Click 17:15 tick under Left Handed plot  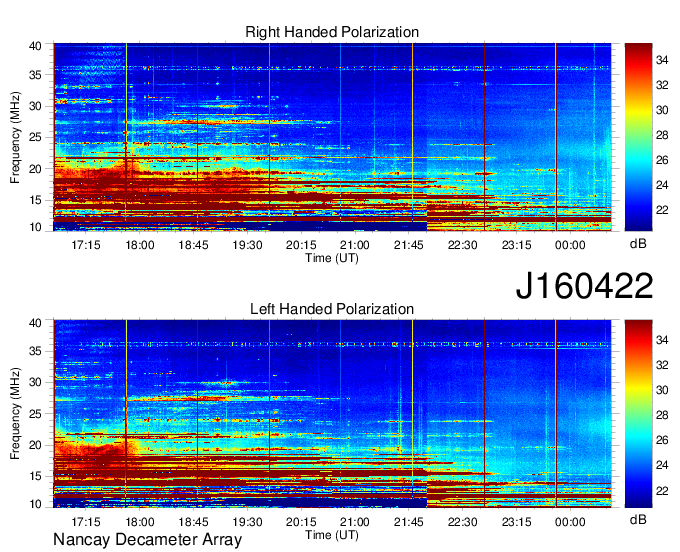tap(85, 522)
